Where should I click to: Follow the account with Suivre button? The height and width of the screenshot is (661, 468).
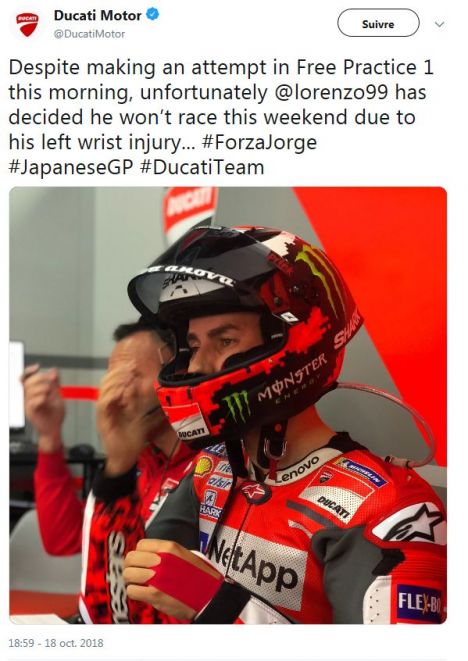(x=378, y=23)
